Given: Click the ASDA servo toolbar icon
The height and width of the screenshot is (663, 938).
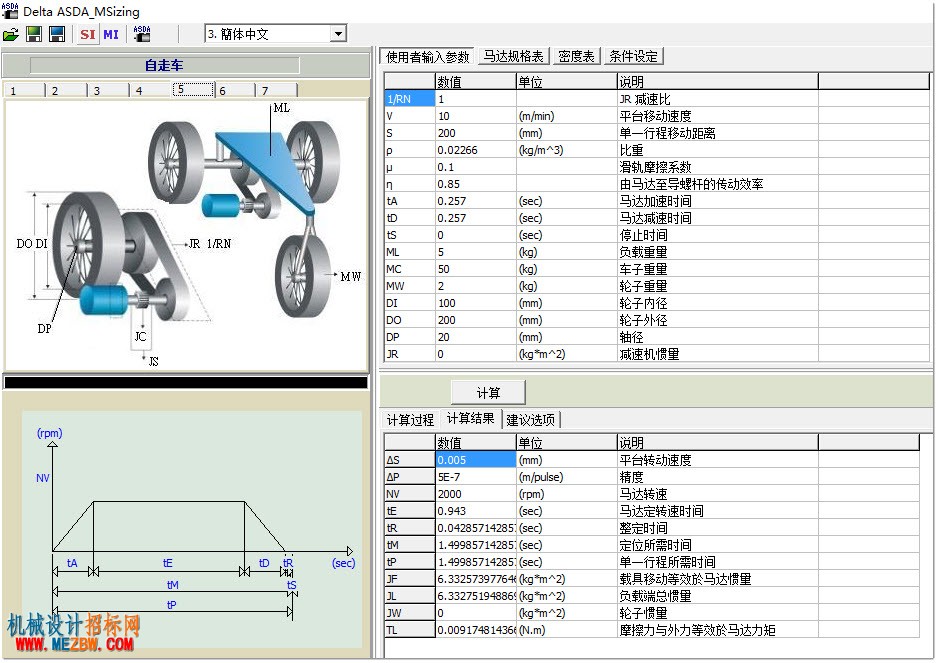Looking at the screenshot, I should (x=142, y=34).
